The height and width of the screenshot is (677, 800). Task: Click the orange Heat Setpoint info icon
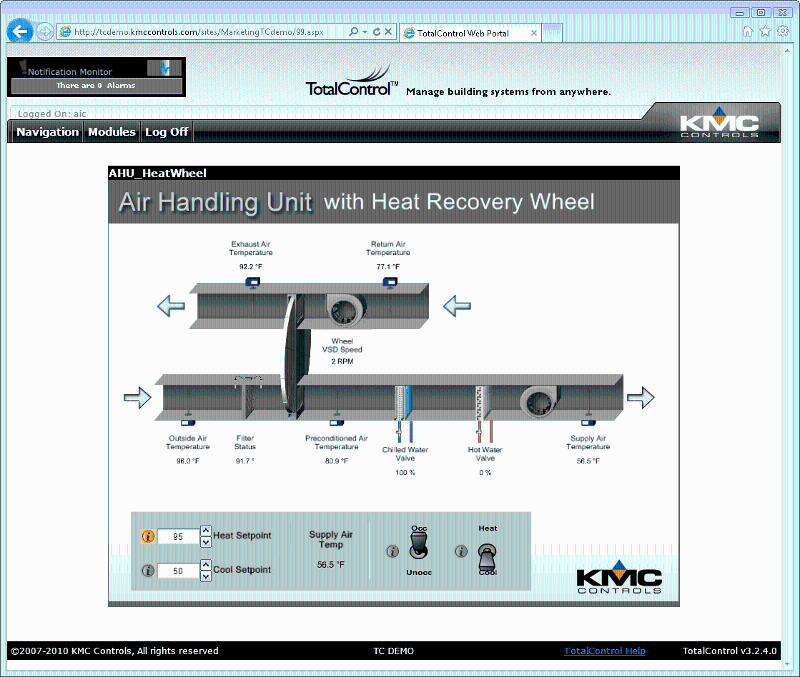coord(148,536)
